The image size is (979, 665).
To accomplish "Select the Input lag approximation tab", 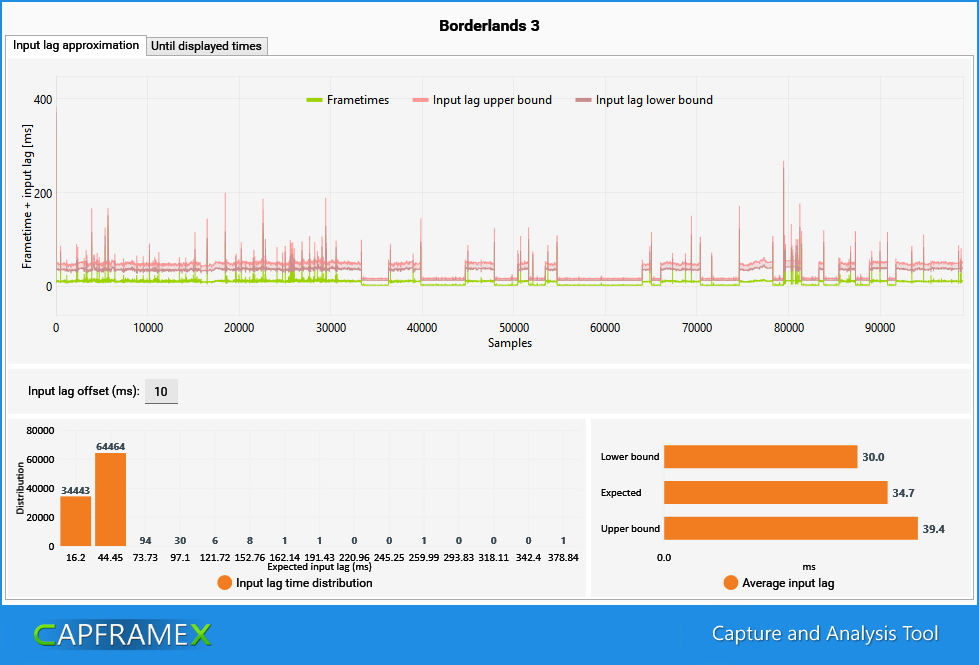I will click(76, 46).
